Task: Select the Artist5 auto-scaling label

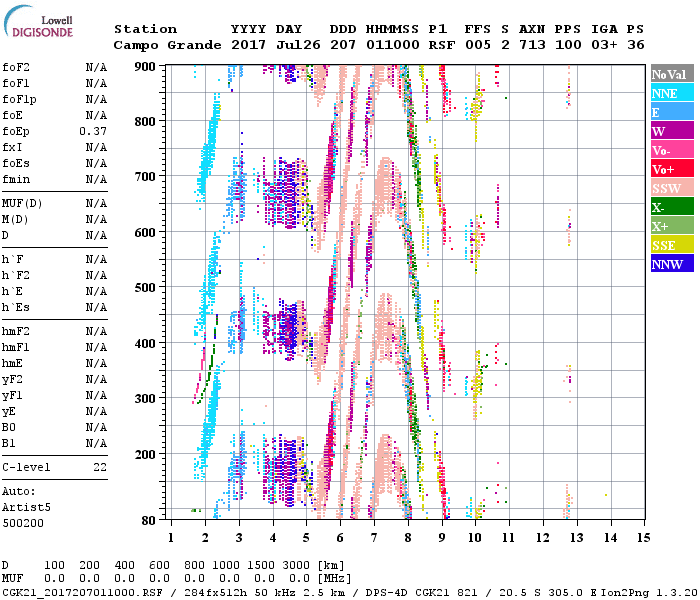Action: 22,508
